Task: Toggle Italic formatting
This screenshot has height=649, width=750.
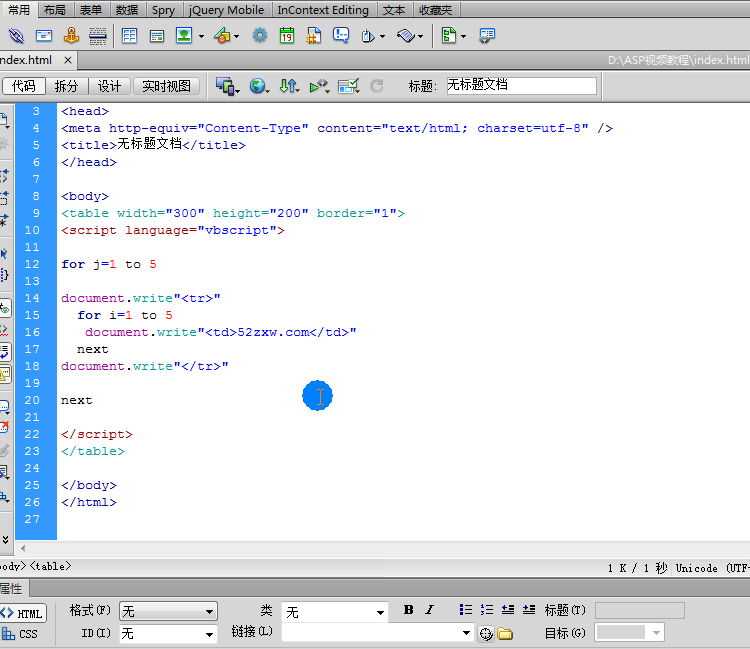Action: click(430, 609)
